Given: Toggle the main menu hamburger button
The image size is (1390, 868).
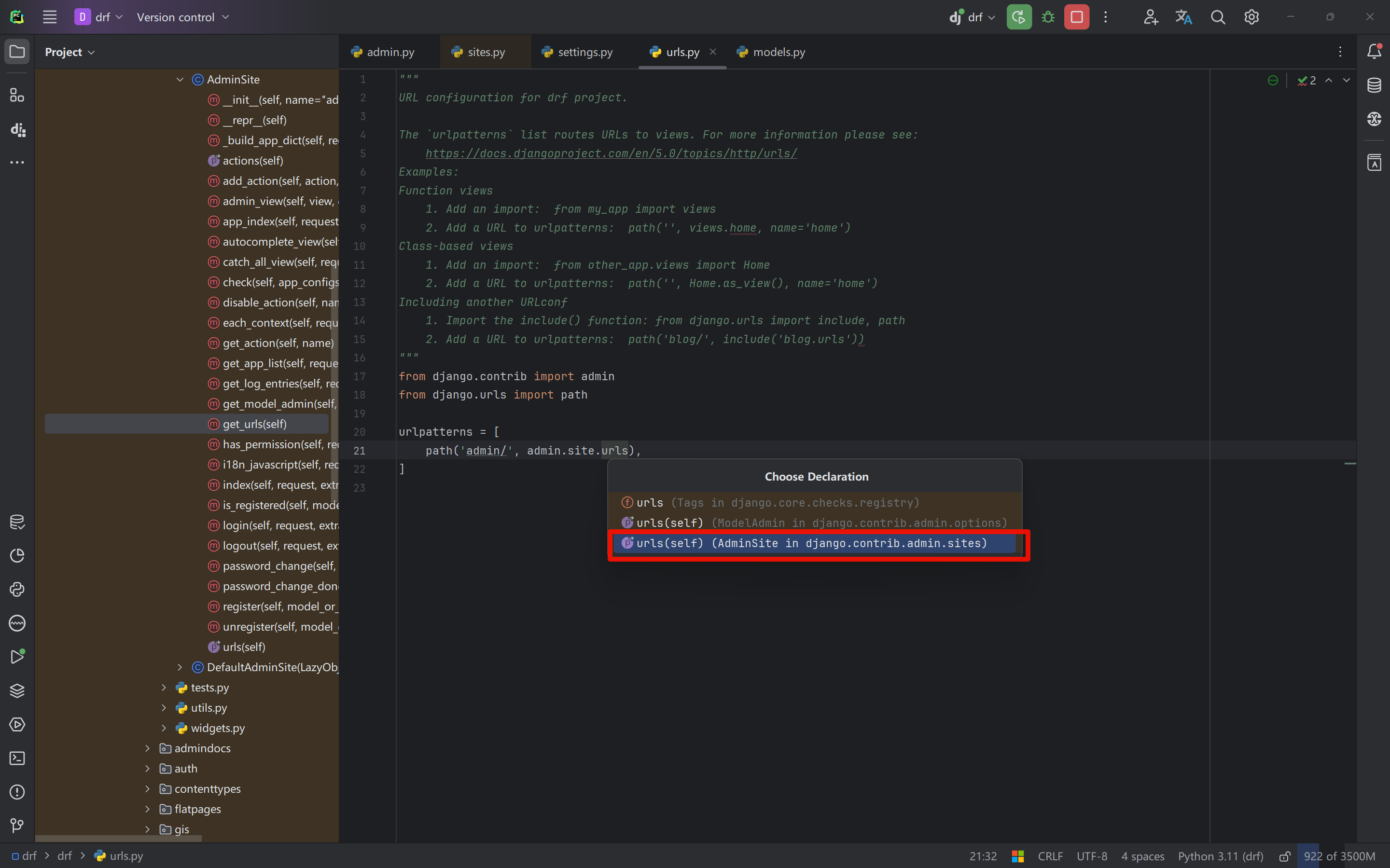Looking at the screenshot, I should 50,17.
